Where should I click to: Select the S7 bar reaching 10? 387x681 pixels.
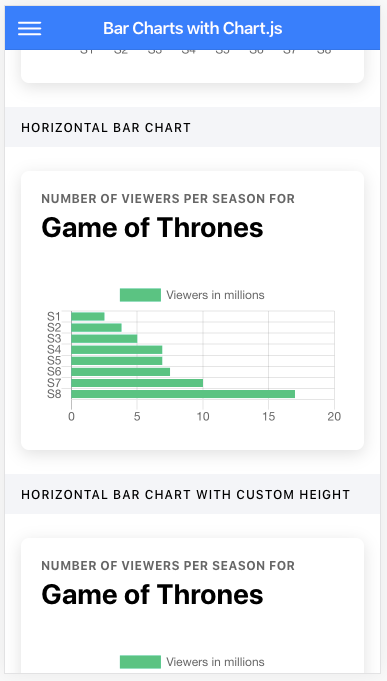click(137, 383)
